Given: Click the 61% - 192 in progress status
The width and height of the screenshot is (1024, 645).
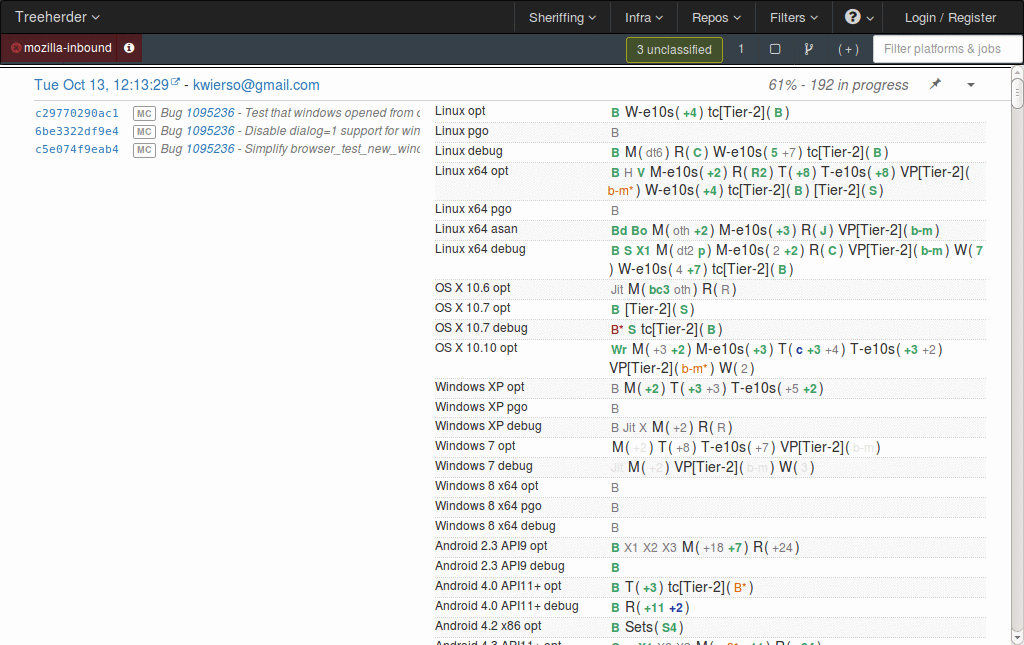Looking at the screenshot, I should point(839,85).
